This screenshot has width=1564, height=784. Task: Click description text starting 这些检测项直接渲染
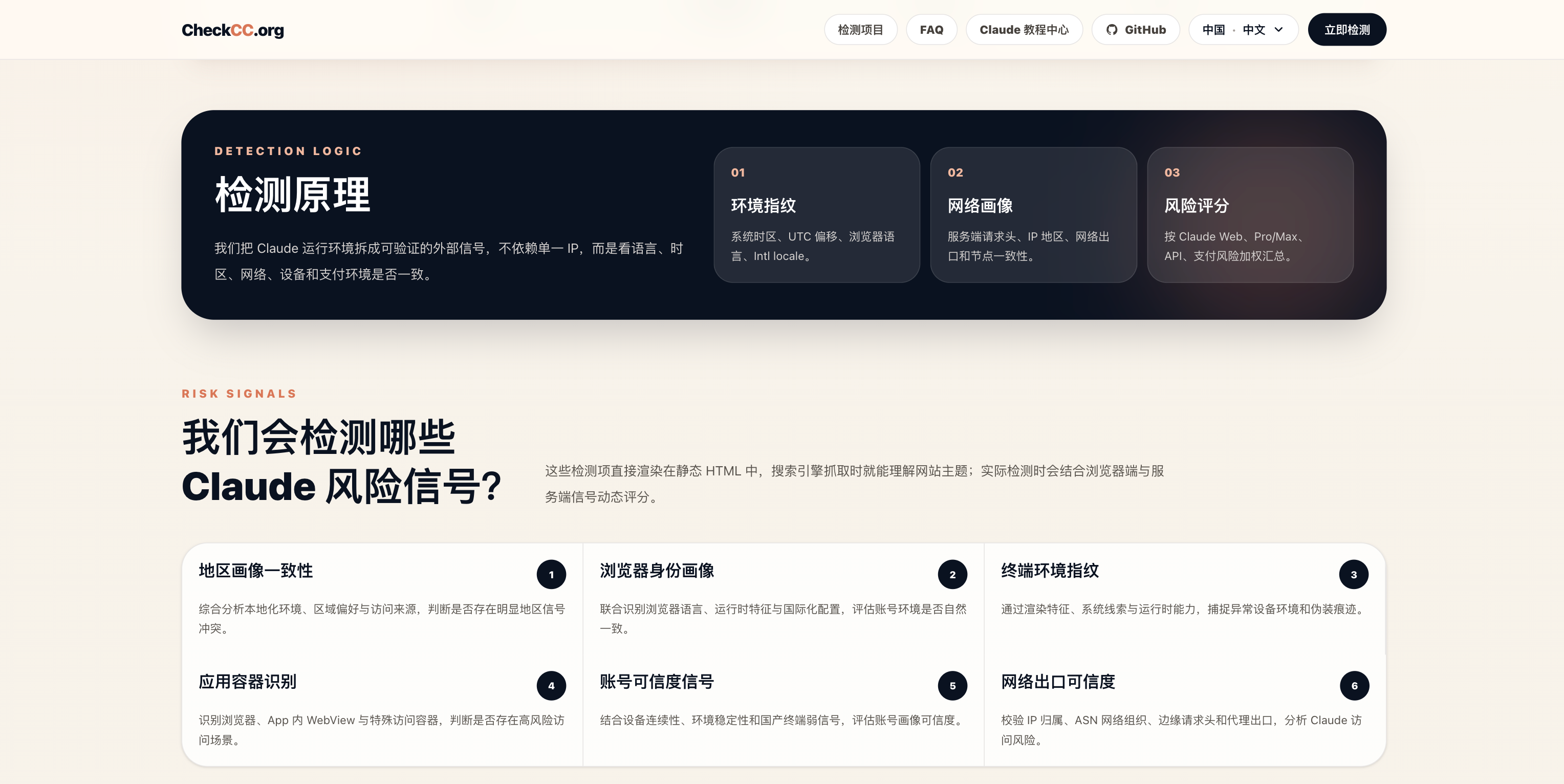pyautogui.click(x=854, y=484)
